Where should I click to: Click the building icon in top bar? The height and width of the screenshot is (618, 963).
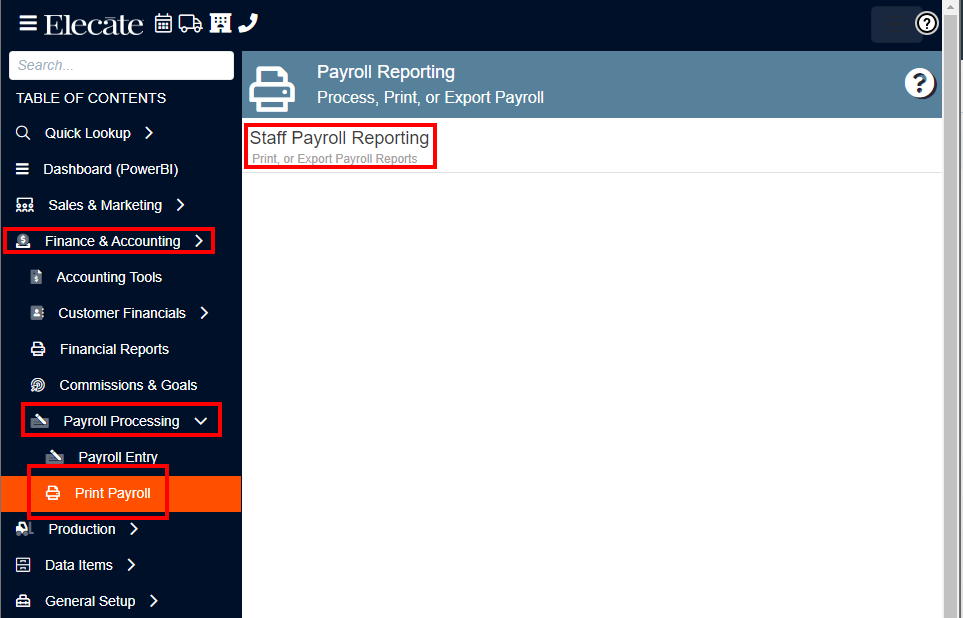[220, 23]
